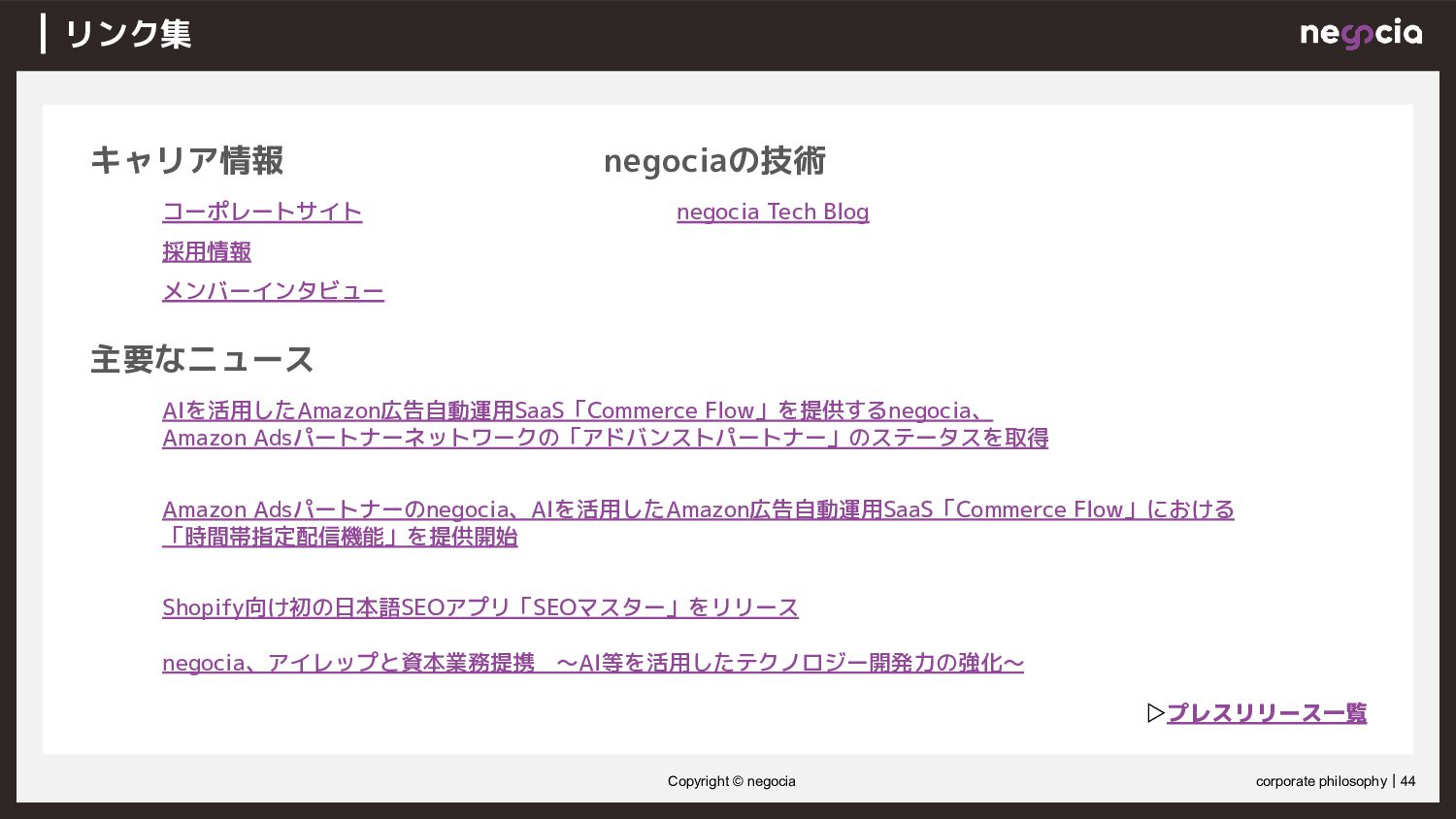Click the triangle marker before プレスリリース一覧
The width and height of the screenshot is (1456, 819).
pos(1155,713)
